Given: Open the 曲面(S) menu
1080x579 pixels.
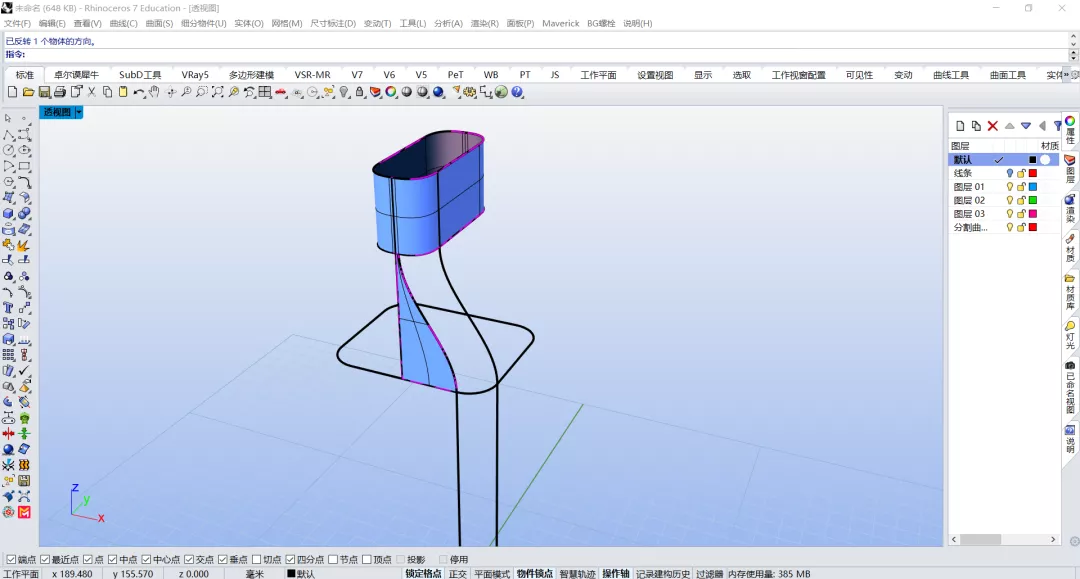Looking at the screenshot, I should click(x=159, y=23).
